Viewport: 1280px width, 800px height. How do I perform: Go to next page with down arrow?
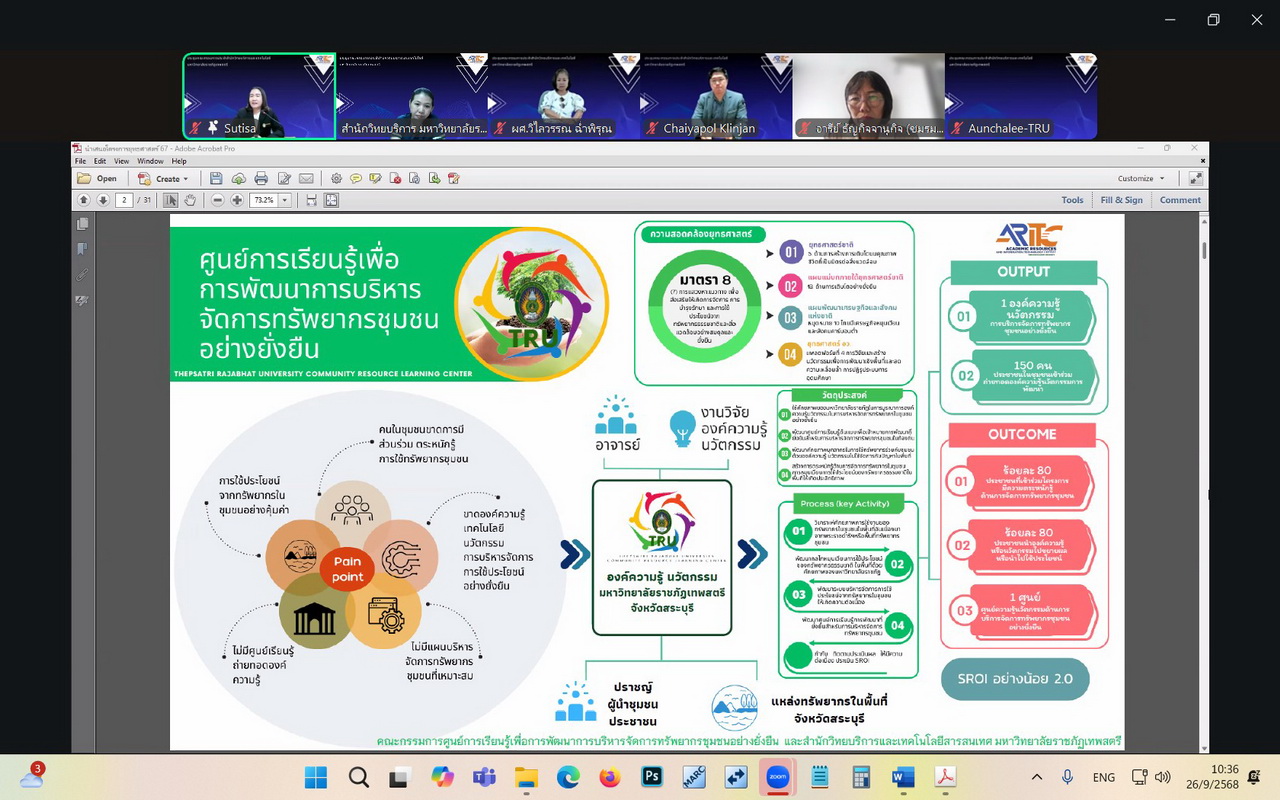click(103, 200)
